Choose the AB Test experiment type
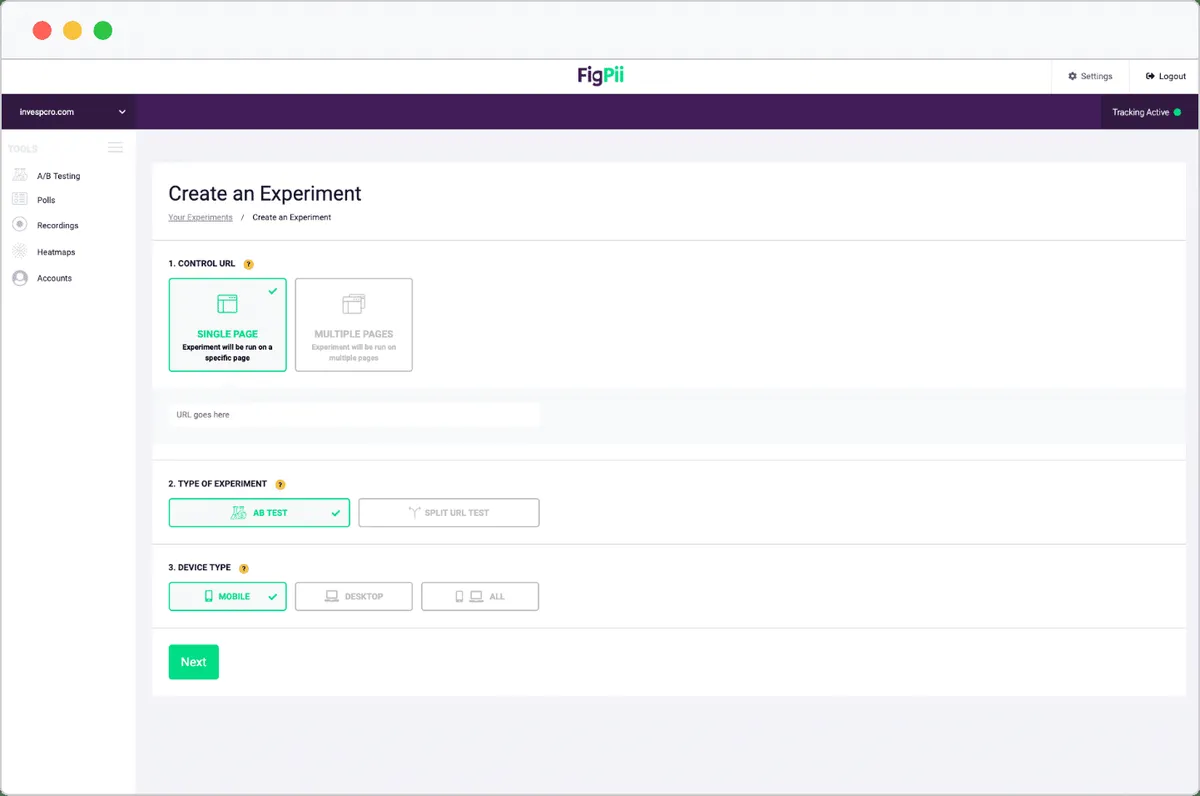 click(259, 512)
